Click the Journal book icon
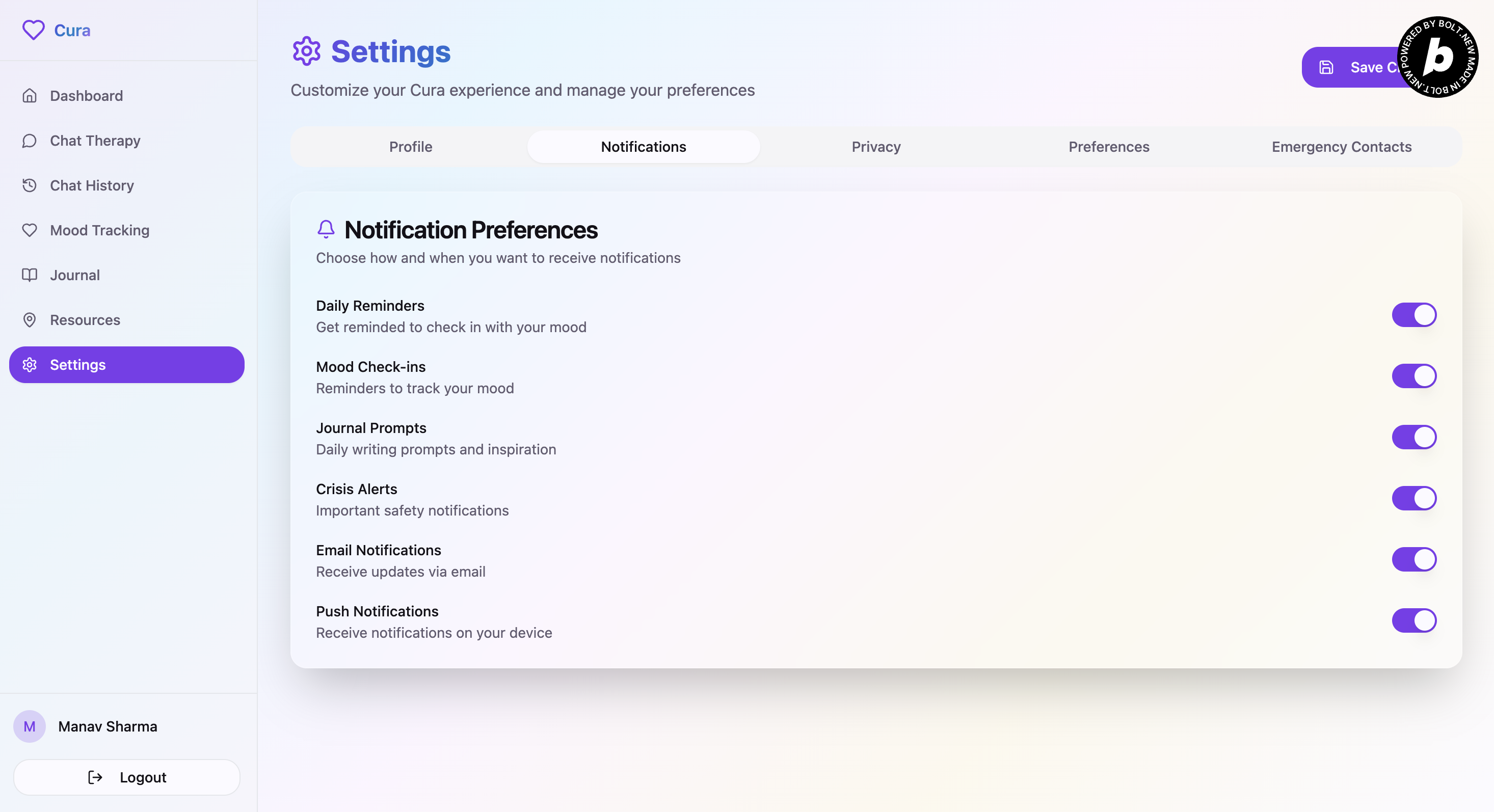 tap(30, 275)
